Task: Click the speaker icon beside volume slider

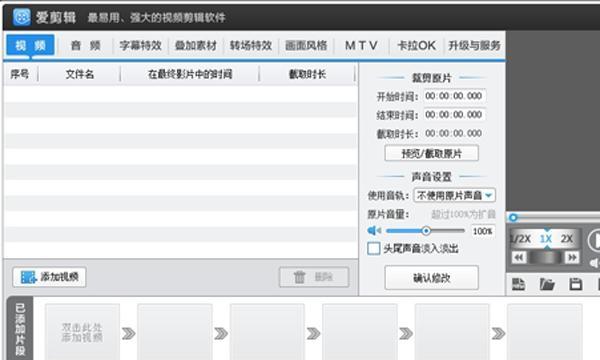Action: pos(374,231)
